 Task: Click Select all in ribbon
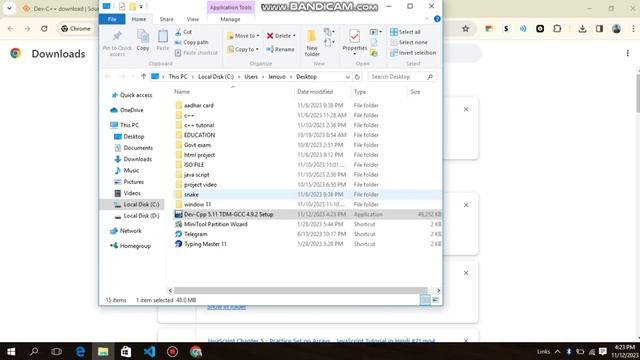click(x=405, y=32)
